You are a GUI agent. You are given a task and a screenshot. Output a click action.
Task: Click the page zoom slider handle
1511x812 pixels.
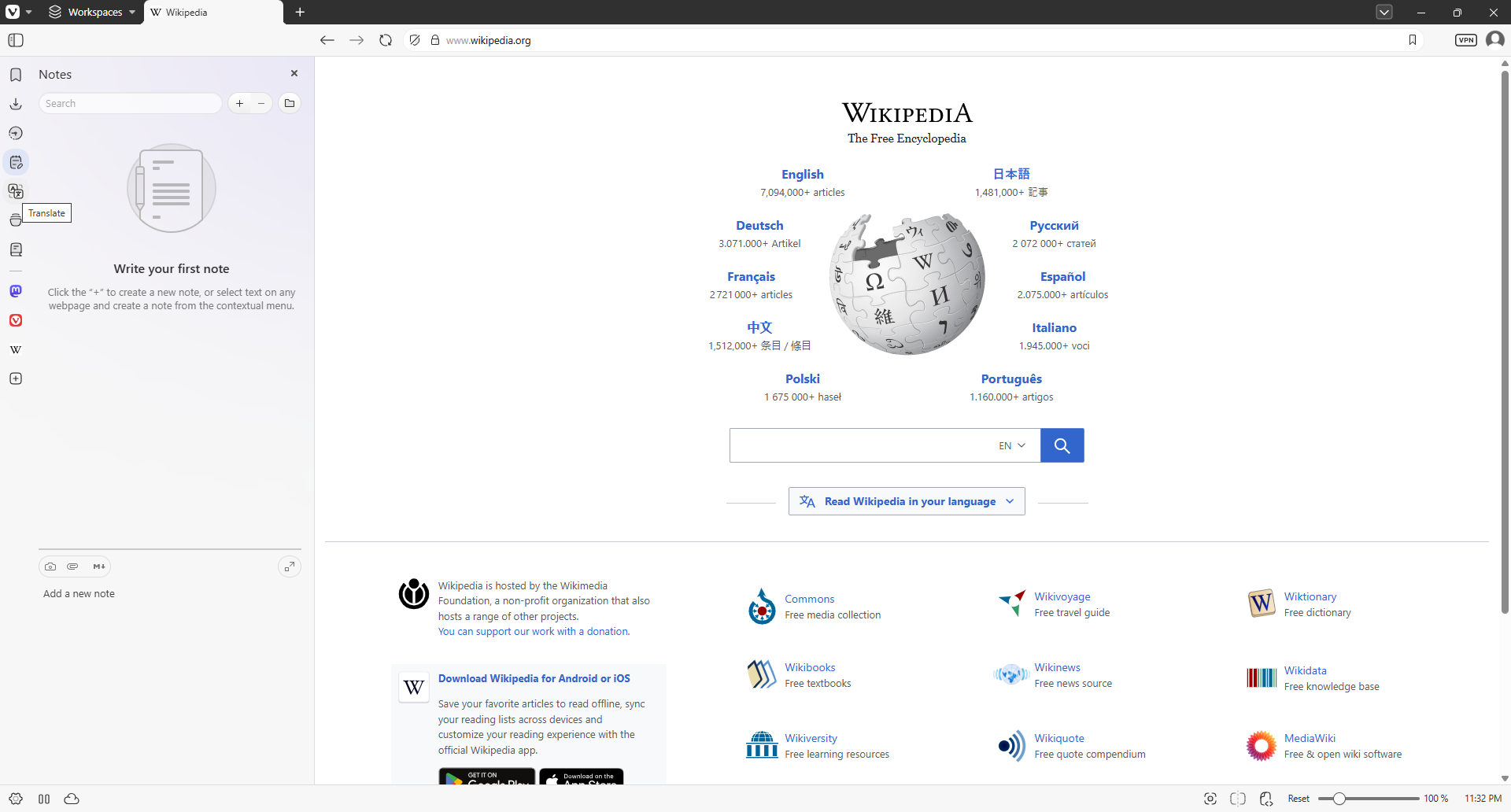point(1339,799)
